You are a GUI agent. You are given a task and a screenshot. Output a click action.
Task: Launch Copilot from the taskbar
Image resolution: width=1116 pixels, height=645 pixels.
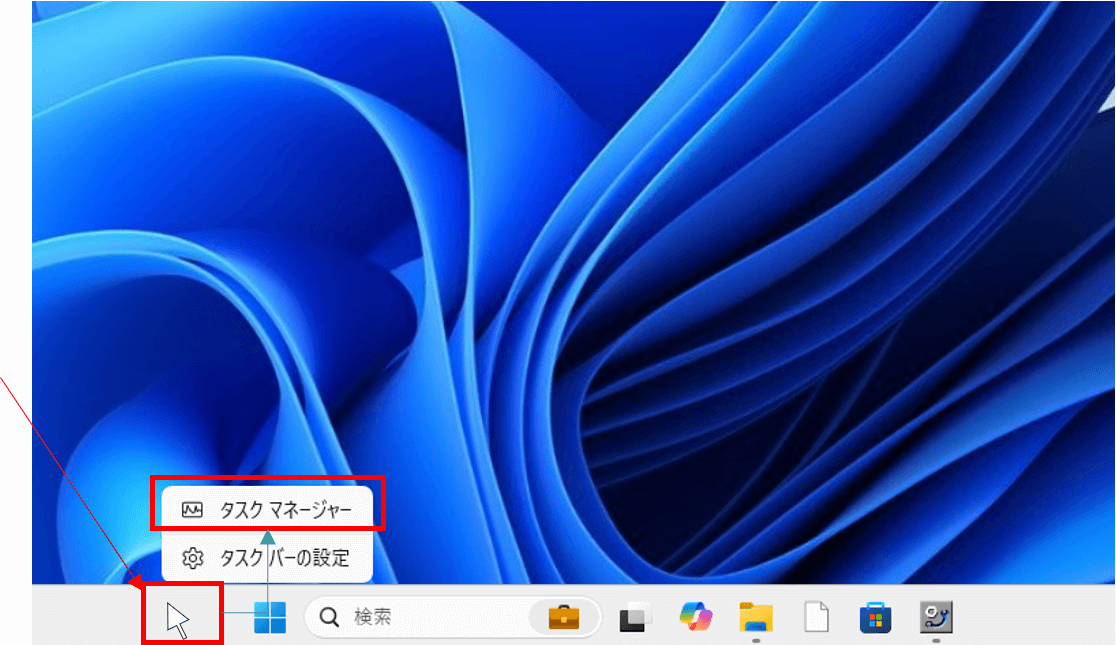(695, 618)
